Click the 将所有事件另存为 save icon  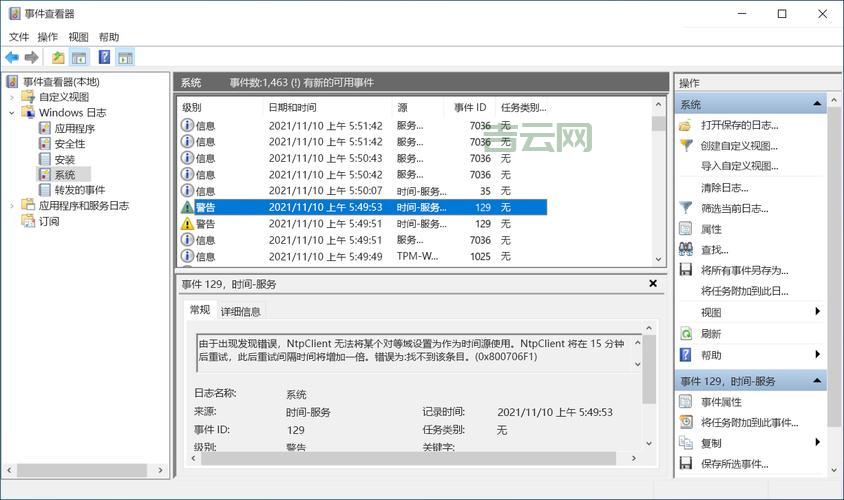click(686, 270)
